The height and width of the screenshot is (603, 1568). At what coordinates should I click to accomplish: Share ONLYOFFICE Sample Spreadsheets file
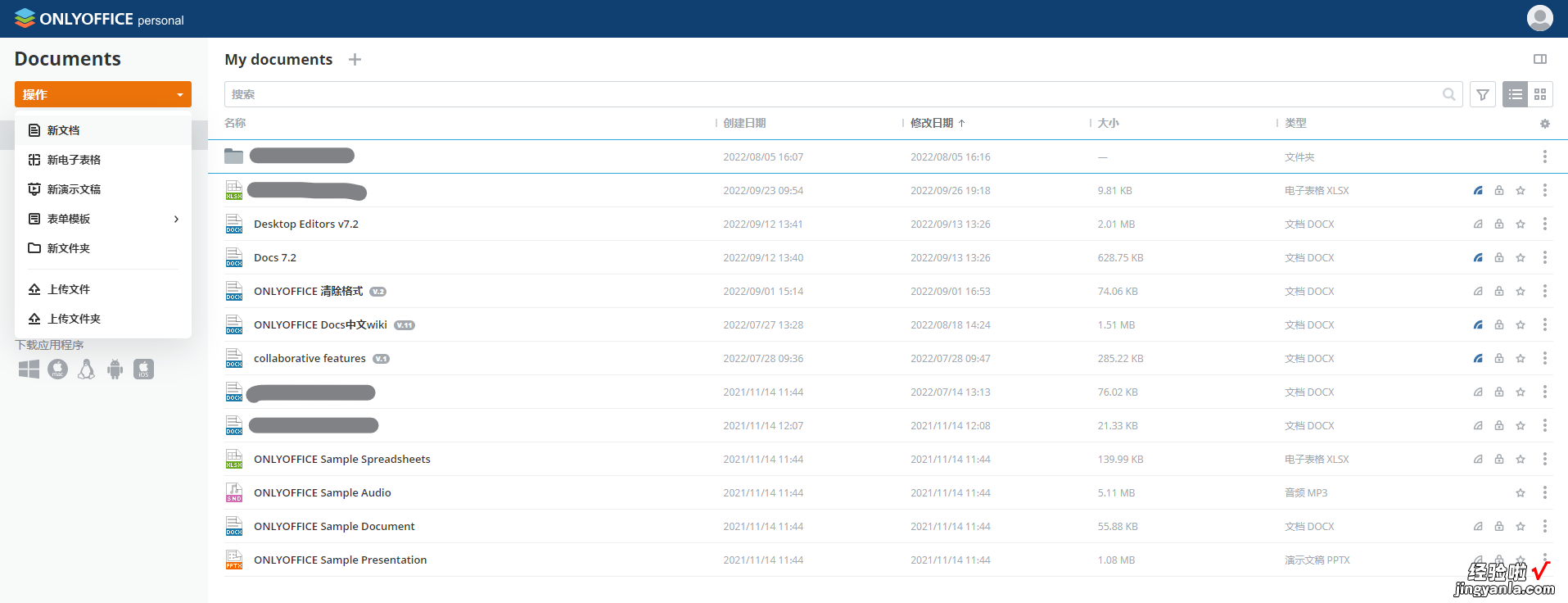tap(1478, 459)
